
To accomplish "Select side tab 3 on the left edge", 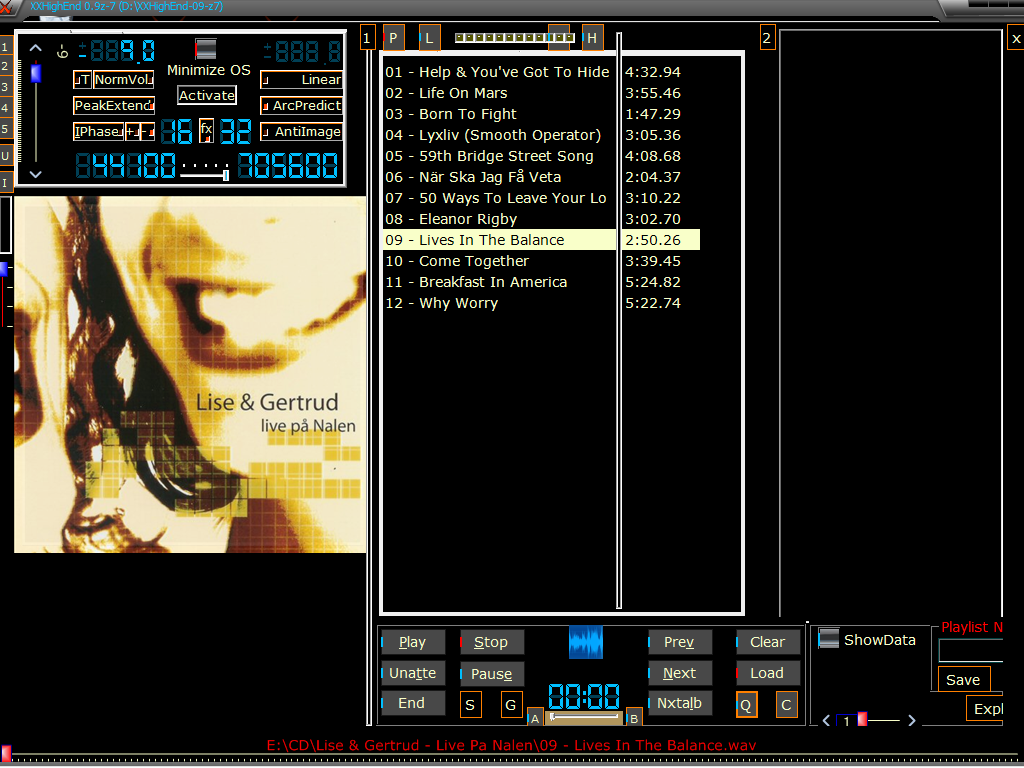I will pos(5,87).
